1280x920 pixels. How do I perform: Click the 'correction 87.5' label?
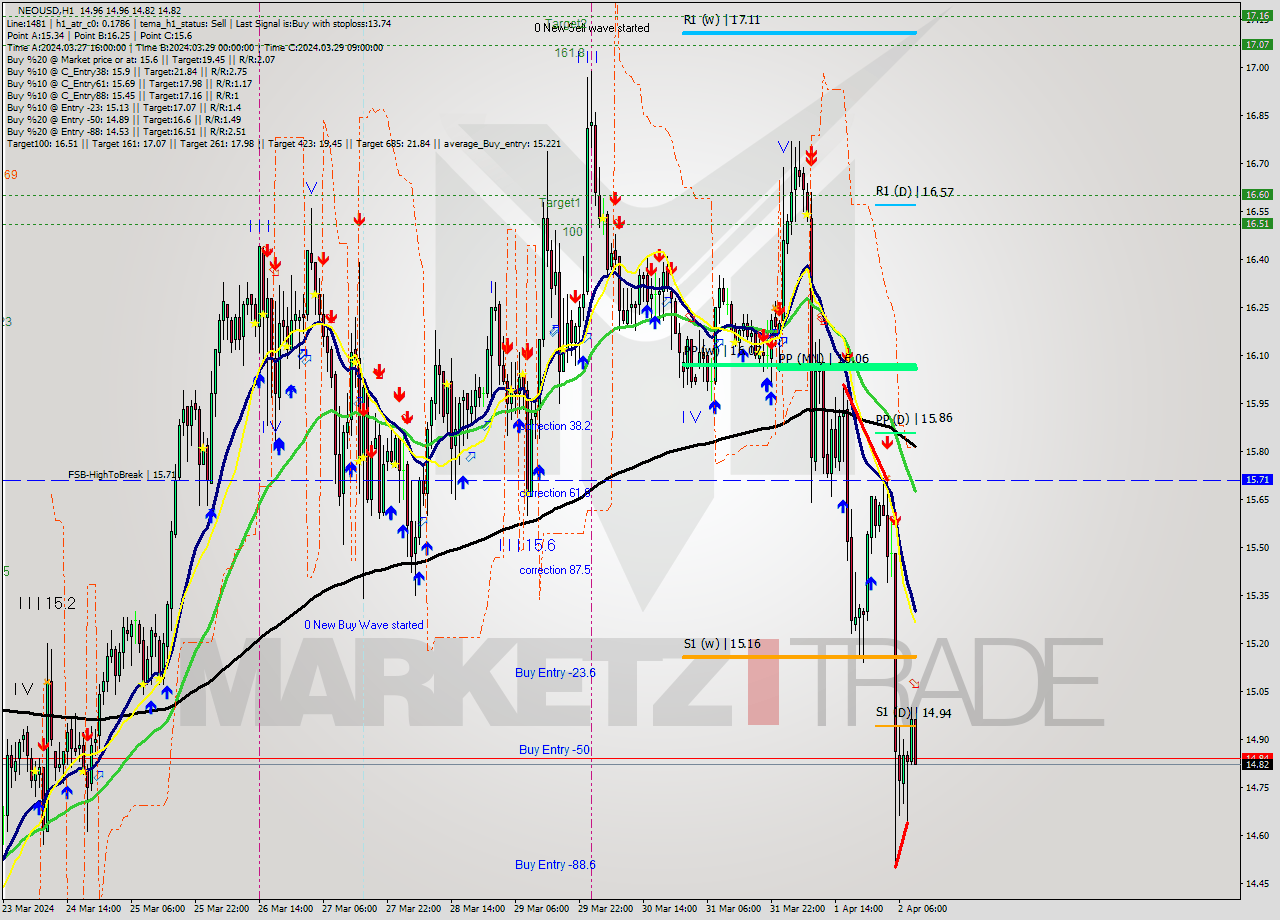click(x=555, y=570)
